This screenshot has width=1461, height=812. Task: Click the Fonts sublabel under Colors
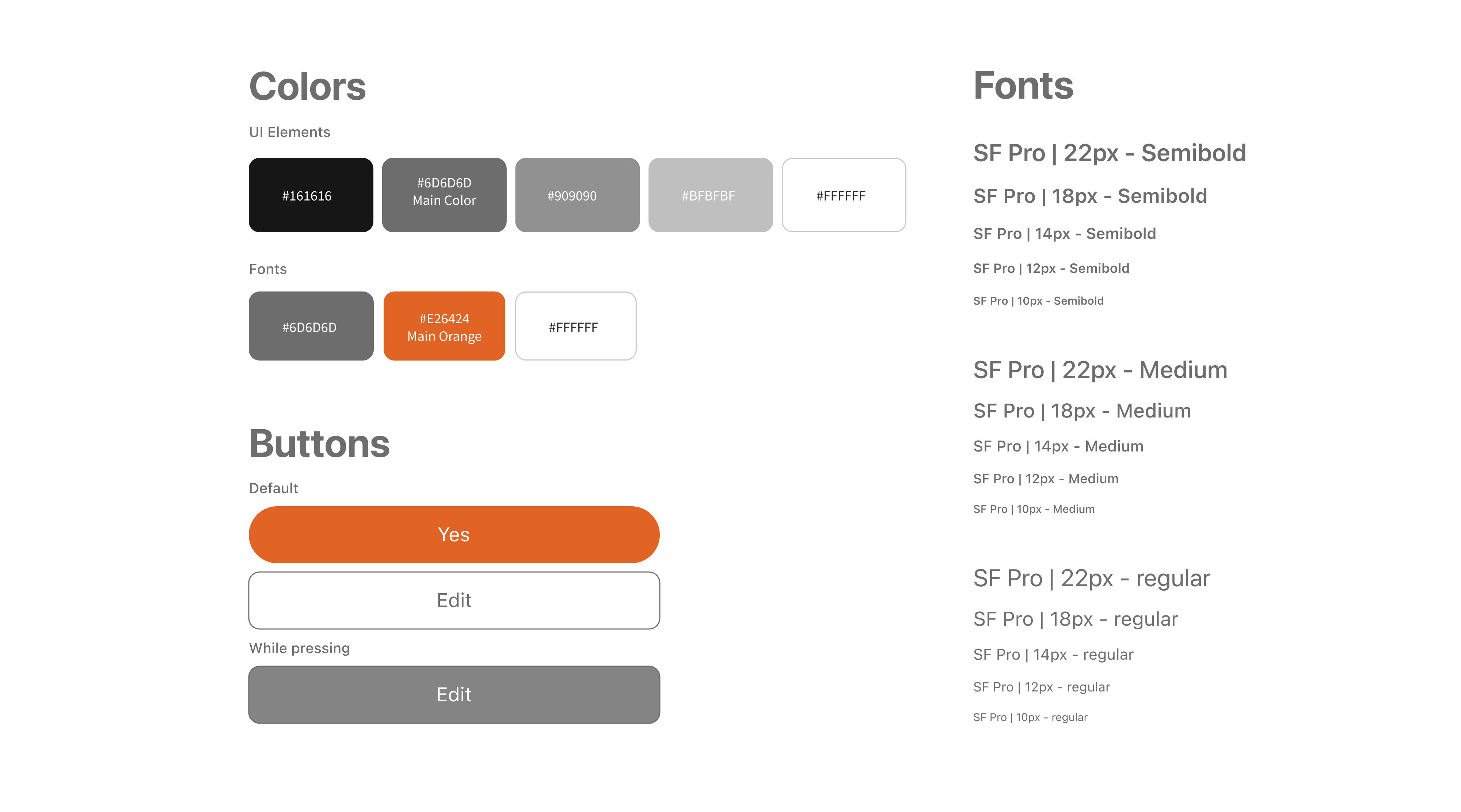point(268,269)
